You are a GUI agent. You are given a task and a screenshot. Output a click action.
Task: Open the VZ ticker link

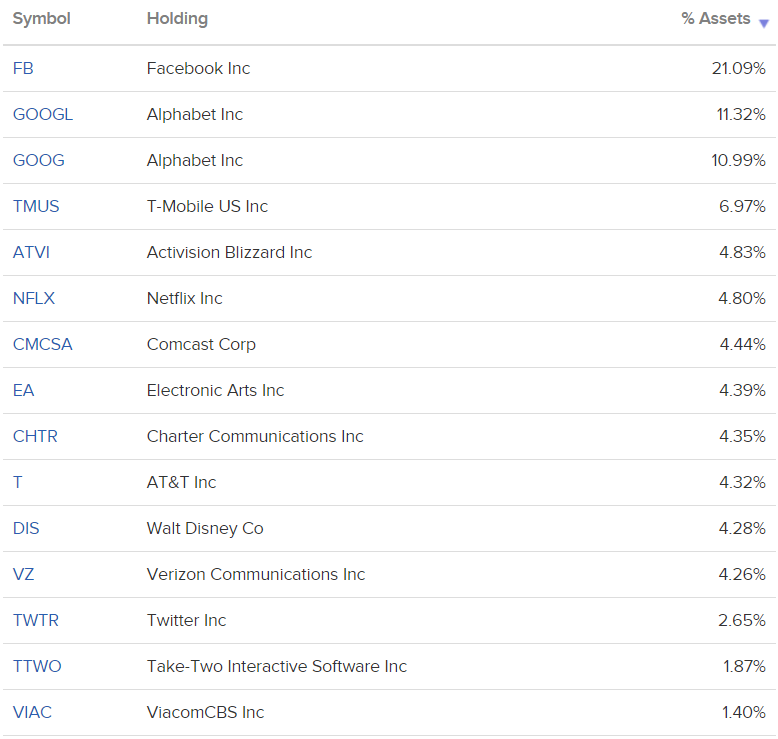click(x=23, y=574)
